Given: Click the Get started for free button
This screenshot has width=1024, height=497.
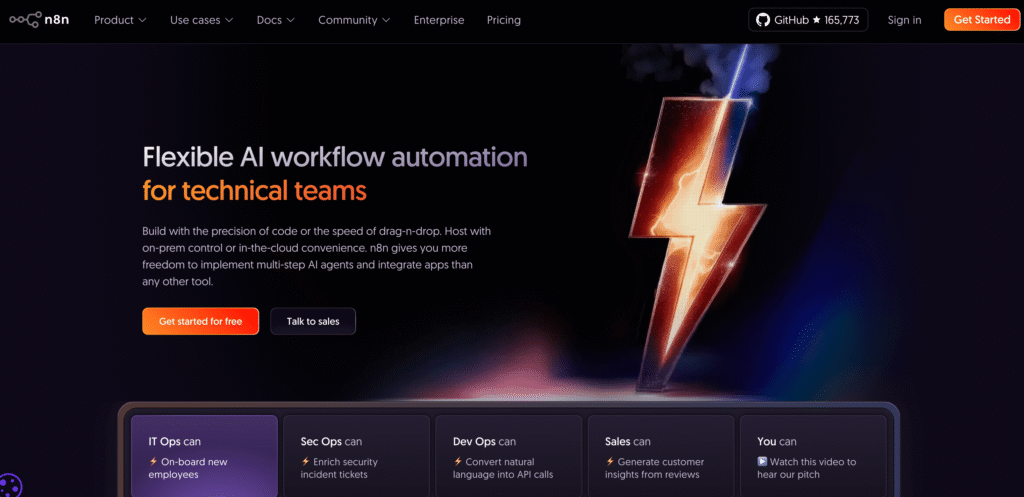Looking at the screenshot, I should (200, 321).
